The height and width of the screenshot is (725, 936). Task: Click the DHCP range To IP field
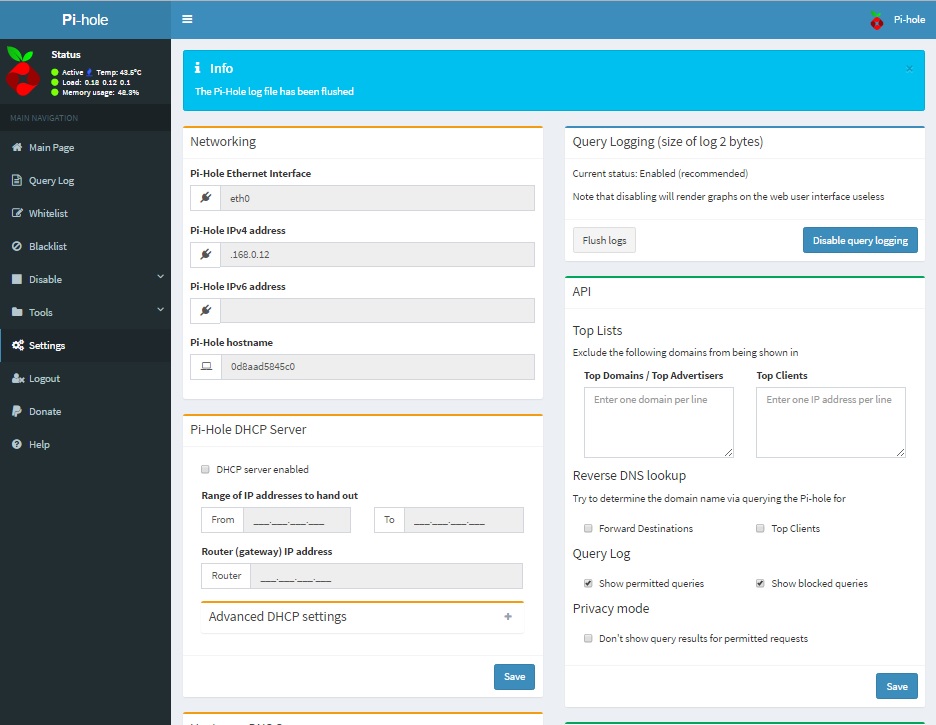pyautogui.click(x=464, y=520)
